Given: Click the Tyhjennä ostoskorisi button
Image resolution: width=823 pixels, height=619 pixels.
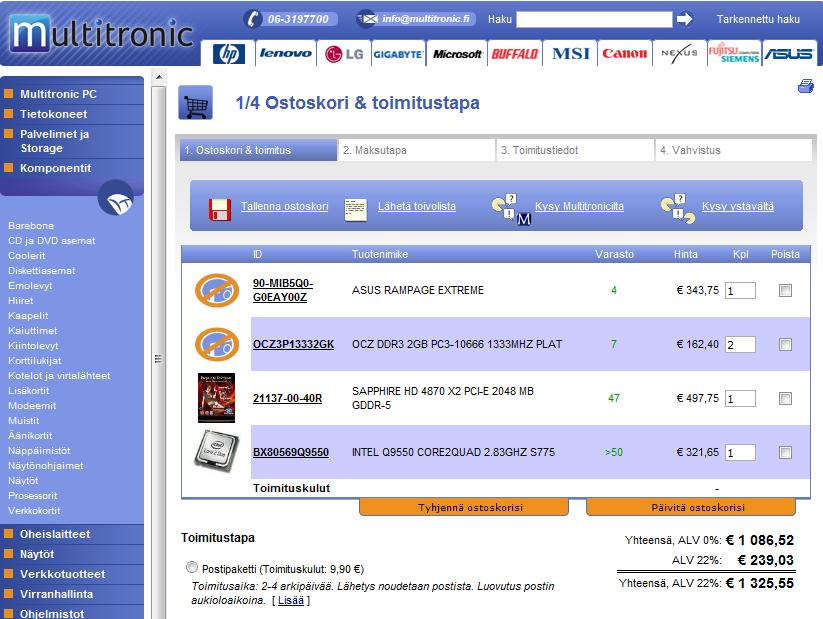Looking at the screenshot, I should tap(464, 507).
